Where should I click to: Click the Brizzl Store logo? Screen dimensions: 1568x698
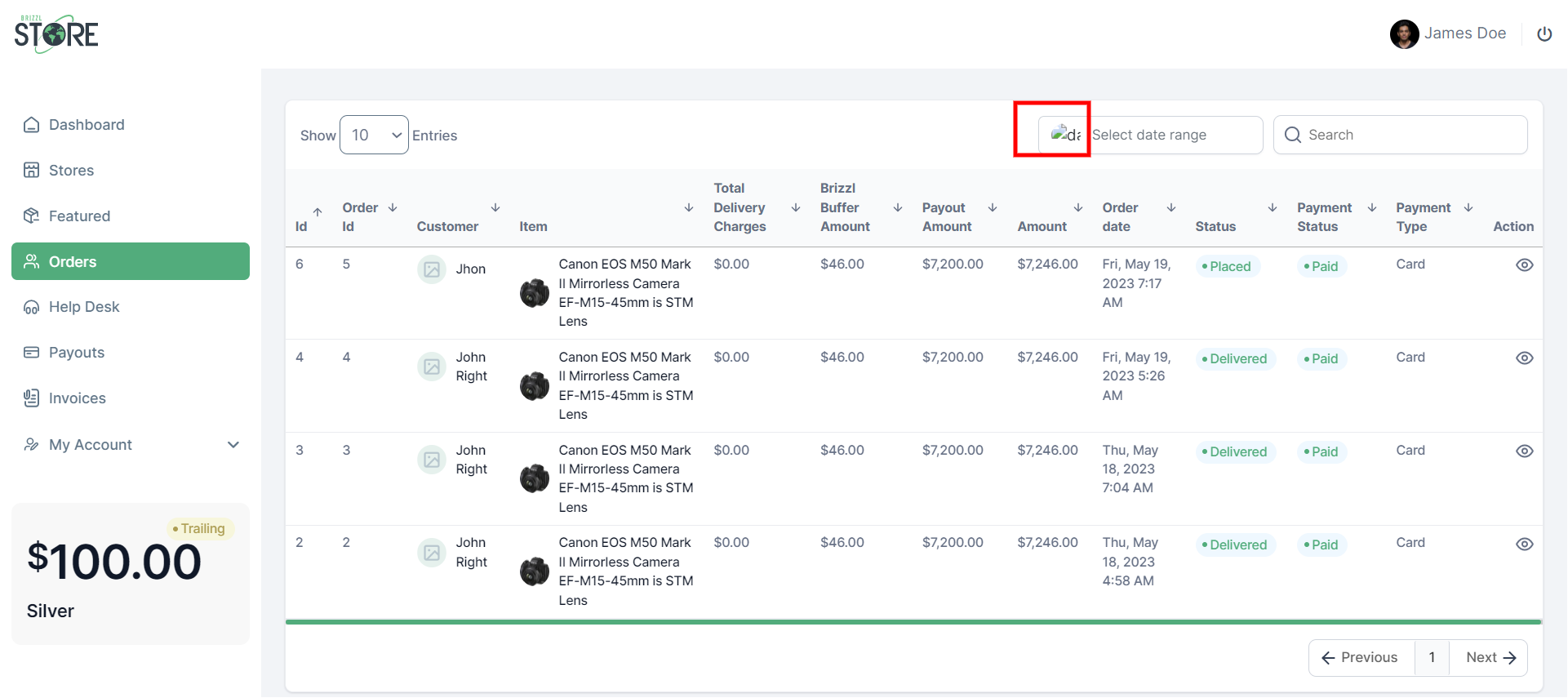click(x=56, y=34)
